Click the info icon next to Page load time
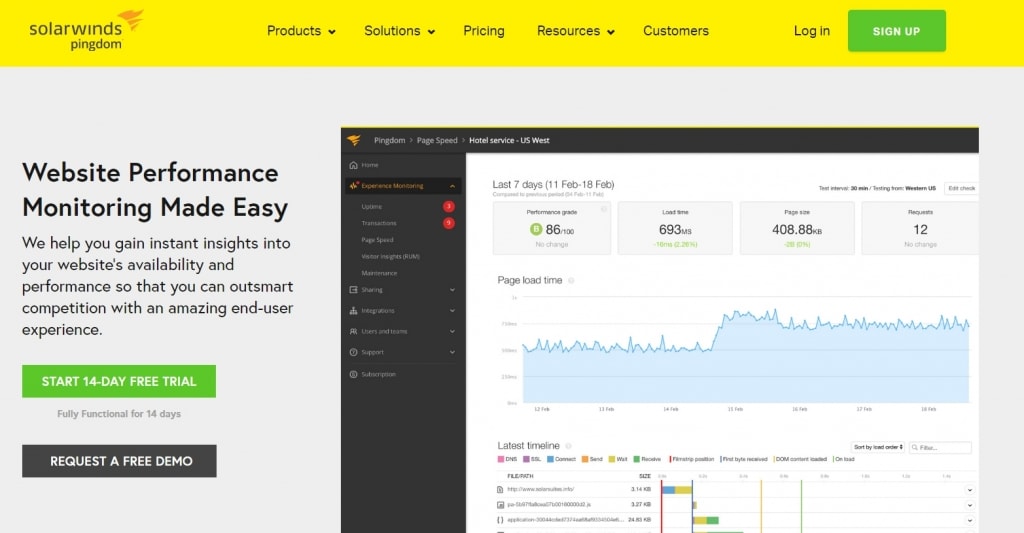Viewport: 1024px width, 533px height. point(571,280)
